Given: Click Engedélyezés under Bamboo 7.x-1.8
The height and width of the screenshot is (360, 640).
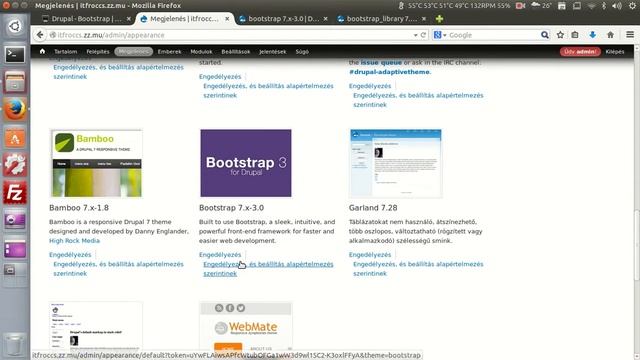Looking at the screenshot, I should tap(70, 255).
